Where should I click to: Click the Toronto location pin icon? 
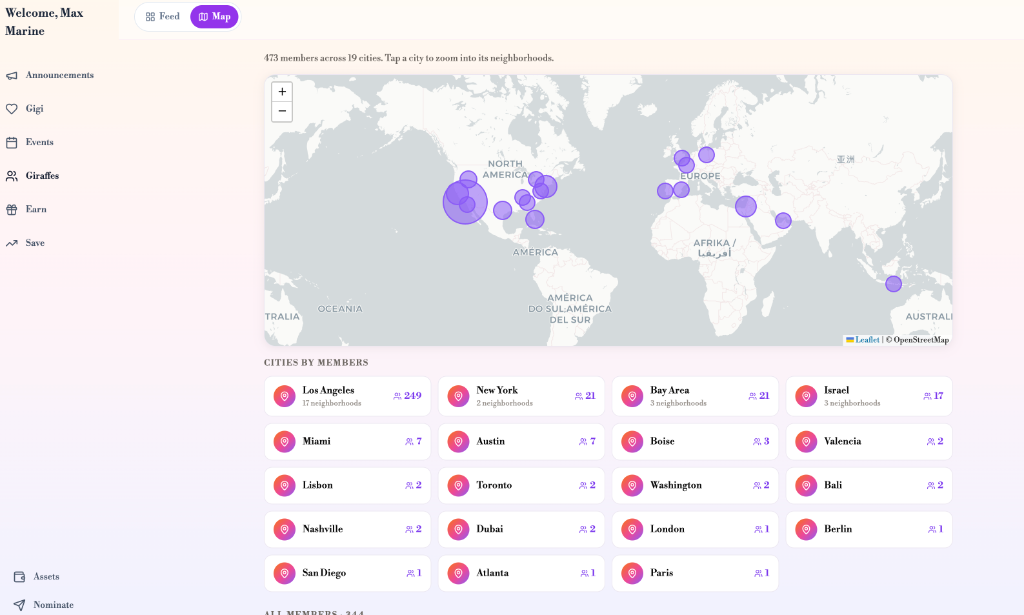coord(458,486)
